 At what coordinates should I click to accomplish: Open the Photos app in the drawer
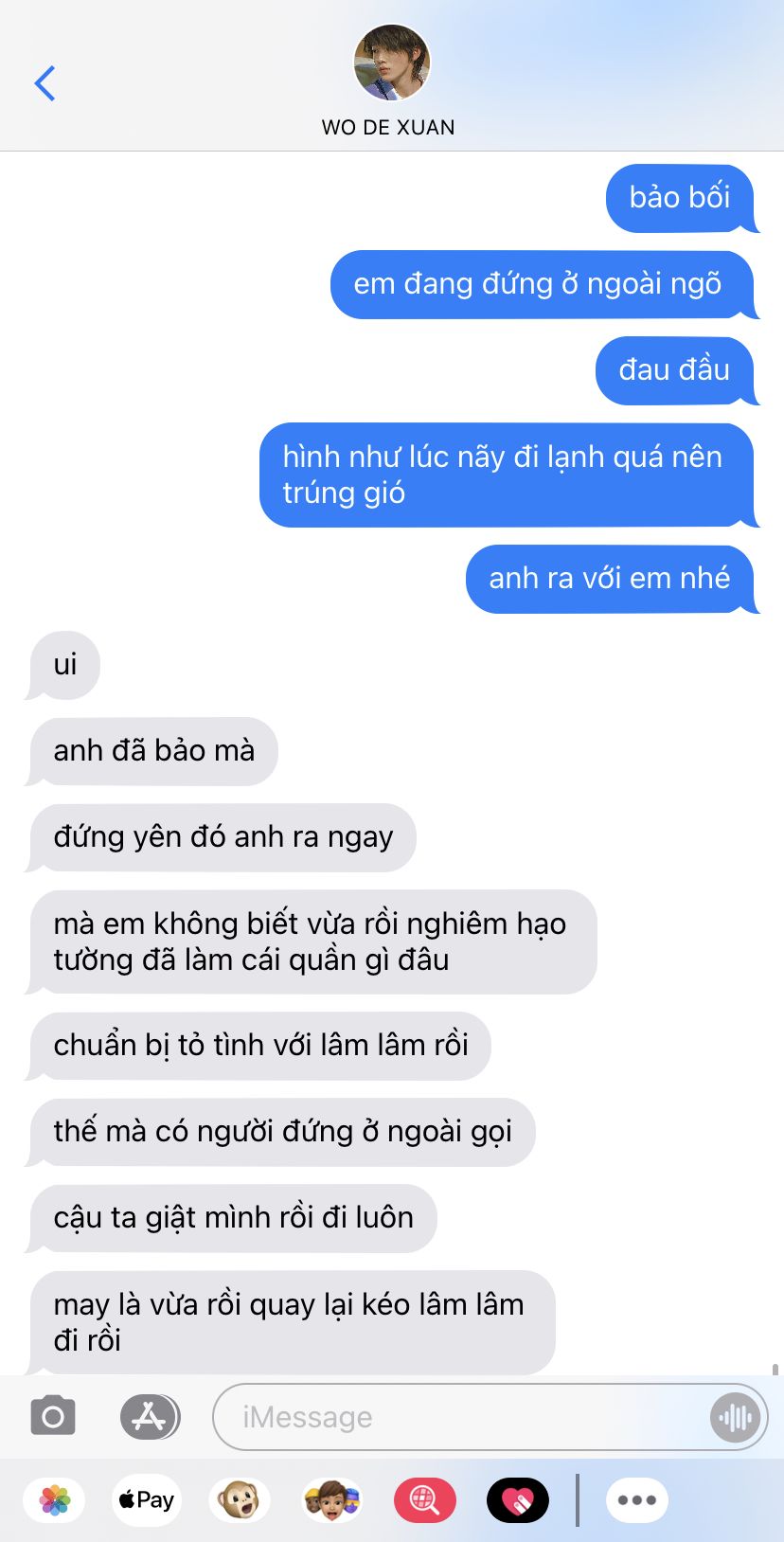(x=55, y=1500)
